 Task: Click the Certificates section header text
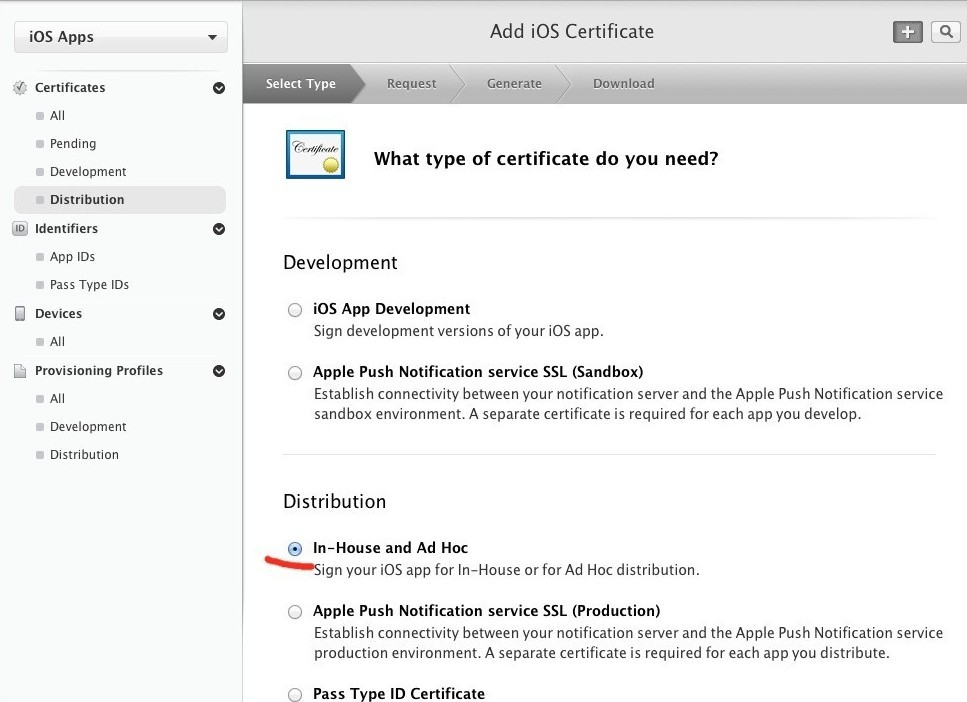point(70,88)
